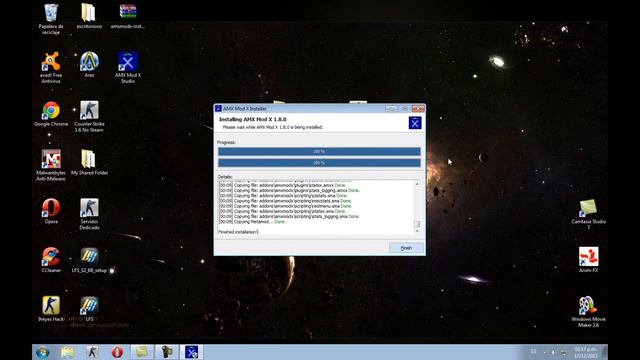The width and height of the screenshot is (640, 360).
Task: Select the LFS_S2_6B_setup desktop icon
Action: [x=89, y=260]
